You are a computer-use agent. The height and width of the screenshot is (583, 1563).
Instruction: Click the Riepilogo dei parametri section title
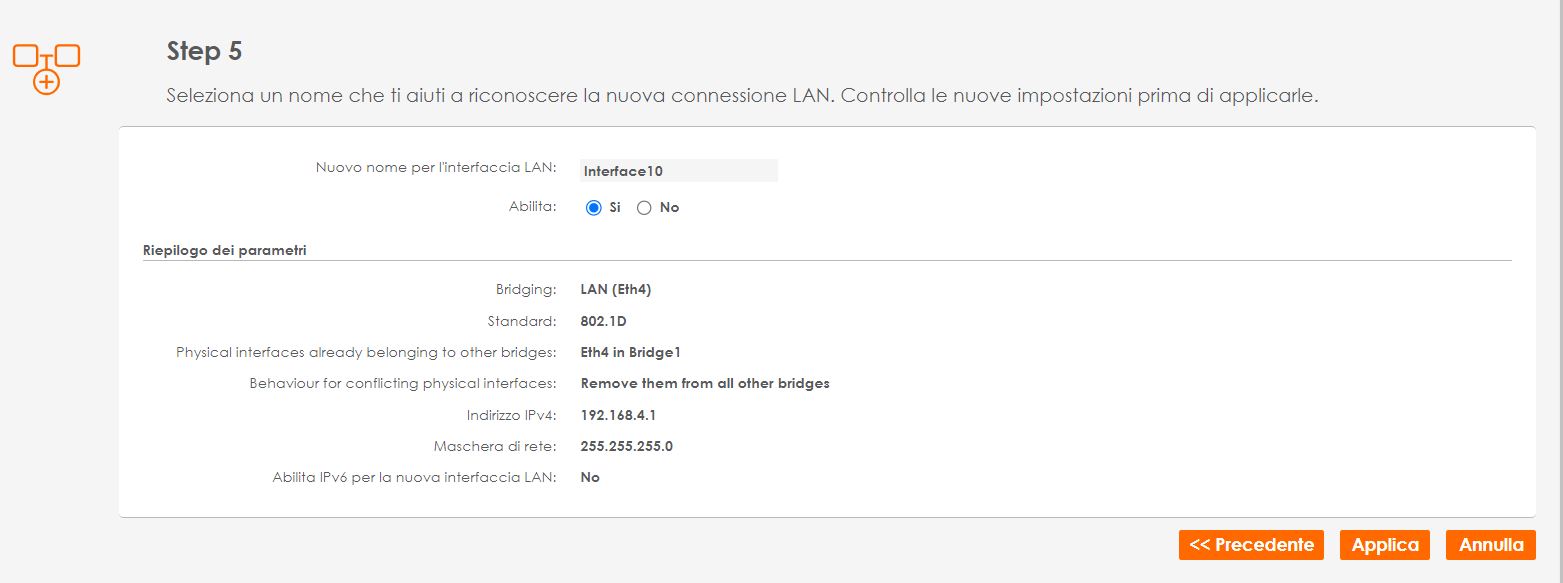pos(224,250)
